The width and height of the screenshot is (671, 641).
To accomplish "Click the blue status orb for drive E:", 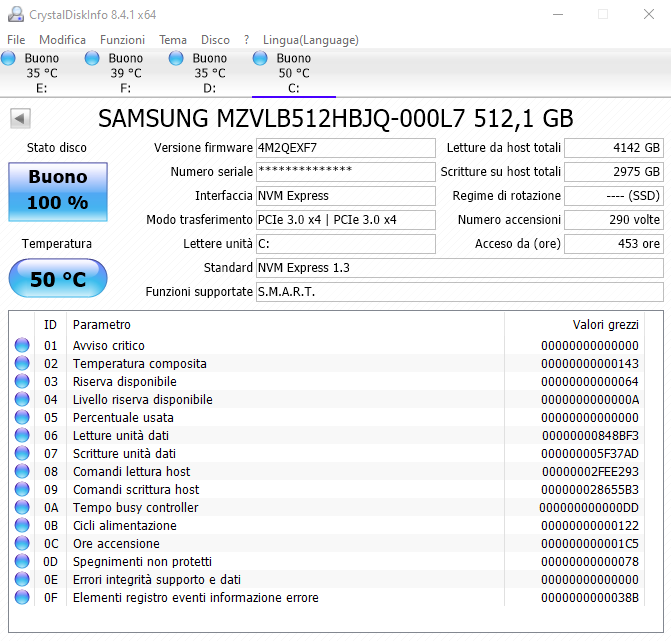I will pos(8,58).
